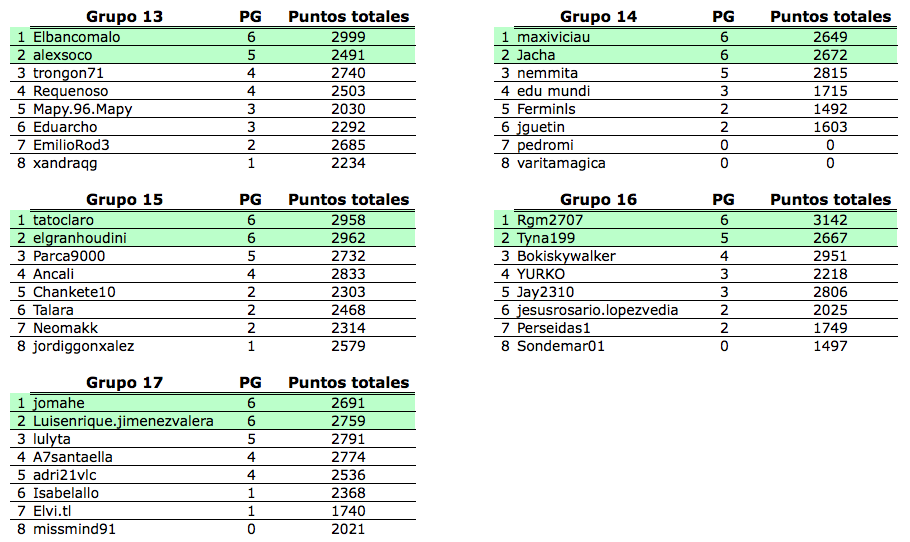Select the Grupo 14 title cell

(598, 17)
